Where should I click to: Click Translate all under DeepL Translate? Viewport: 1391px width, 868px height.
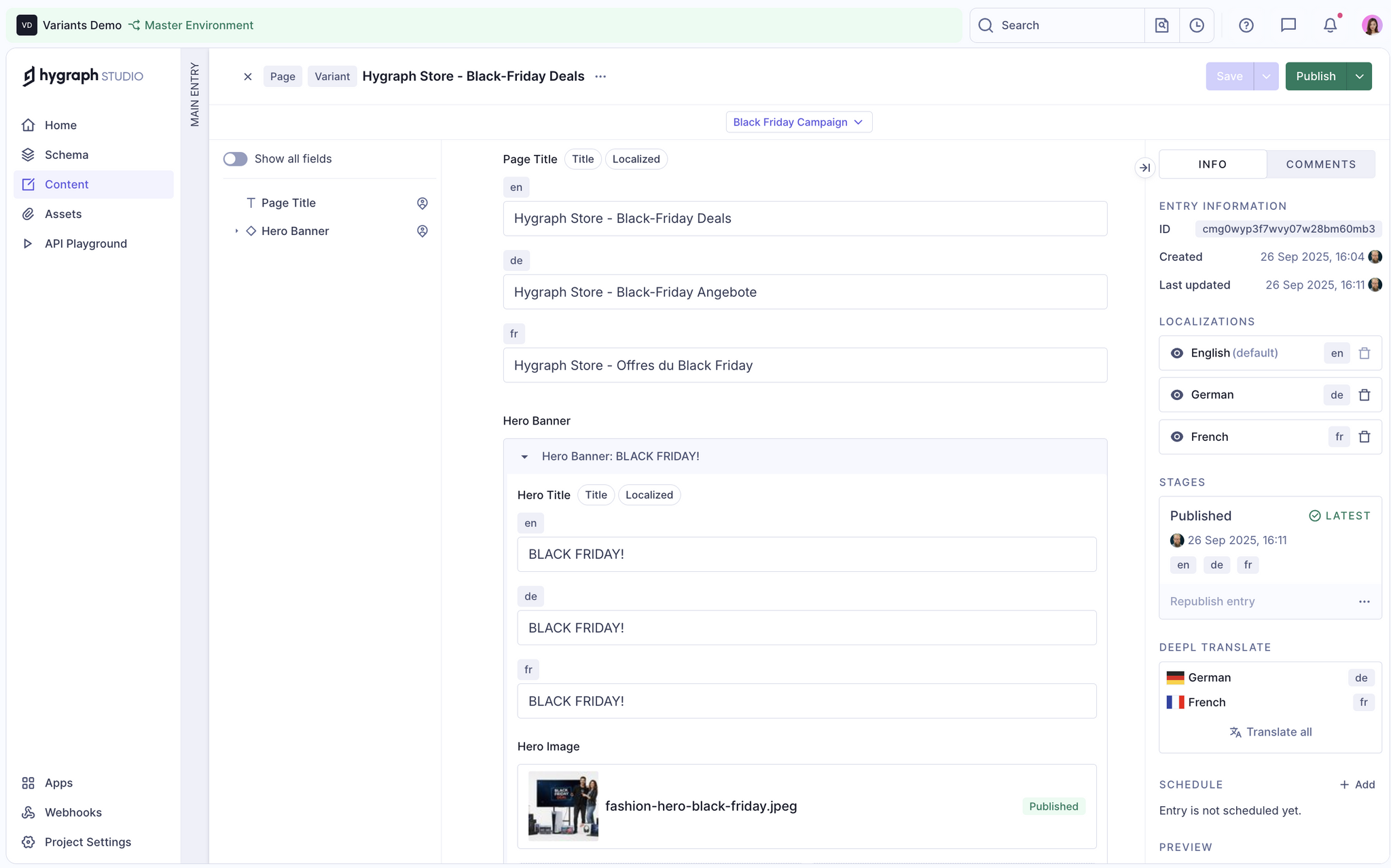(1271, 731)
